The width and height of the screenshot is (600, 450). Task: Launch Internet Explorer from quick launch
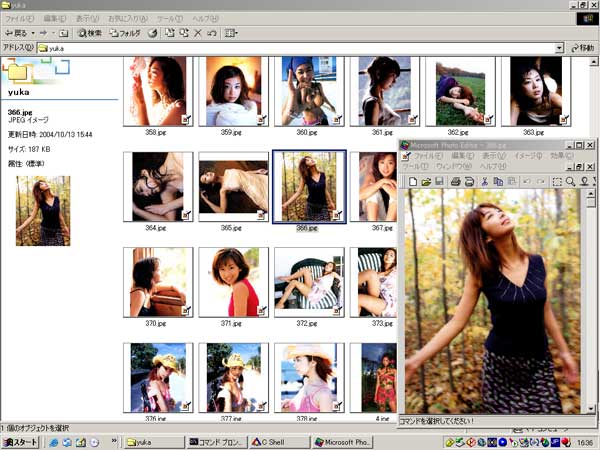54,443
